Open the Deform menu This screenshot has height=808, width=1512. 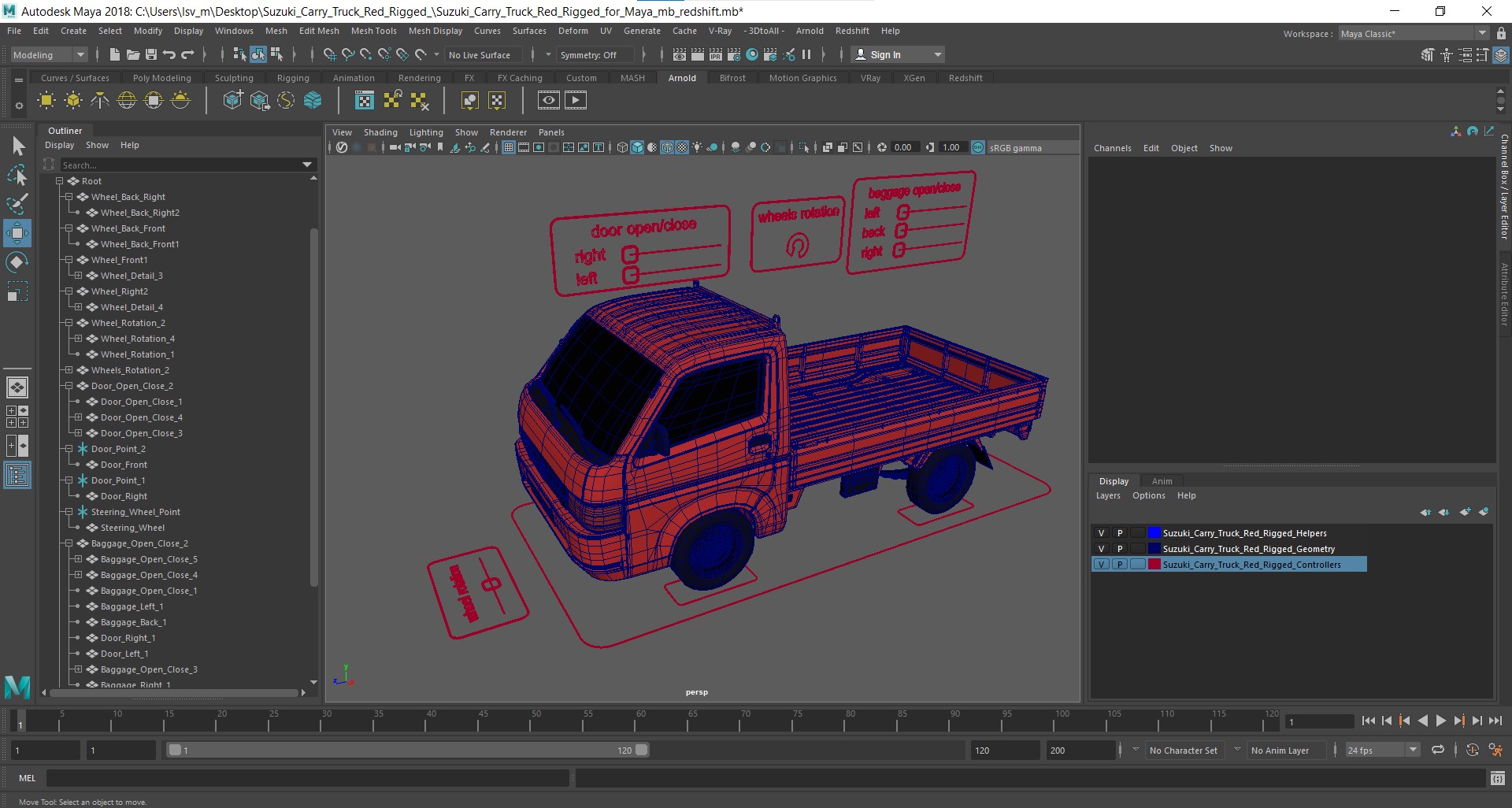(x=573, y=31)
